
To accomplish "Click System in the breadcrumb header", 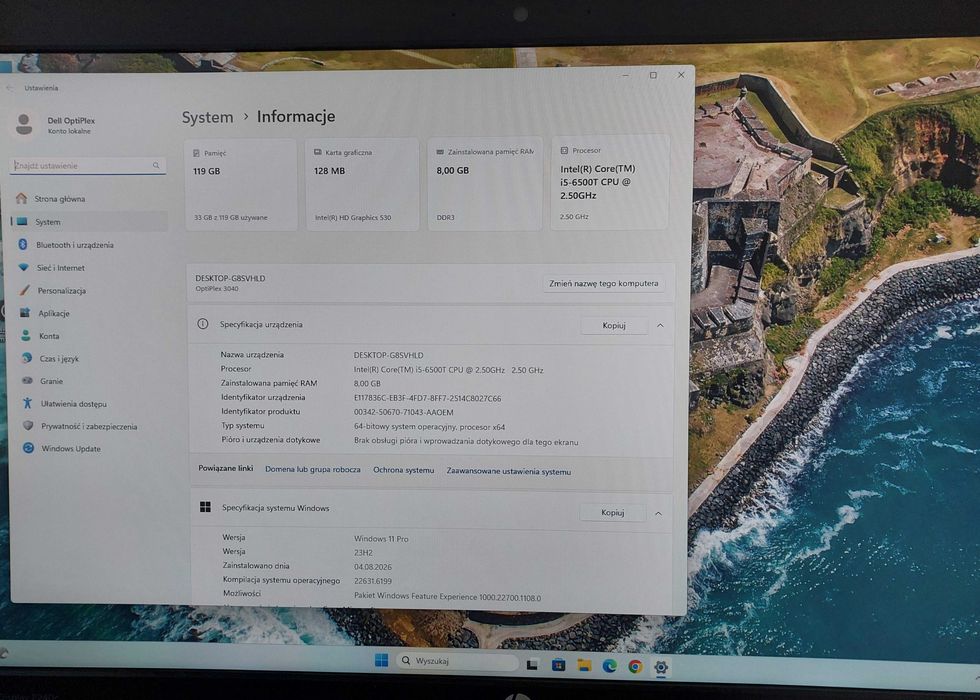I will tap(208, 118).
